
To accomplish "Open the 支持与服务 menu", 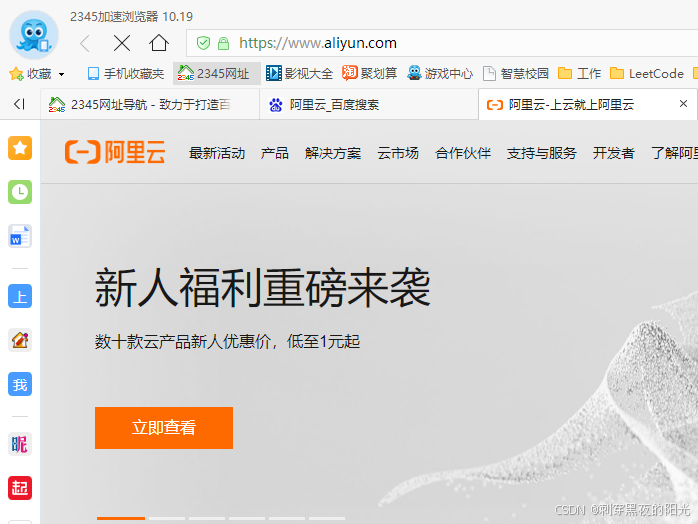I will pos(542,153).
